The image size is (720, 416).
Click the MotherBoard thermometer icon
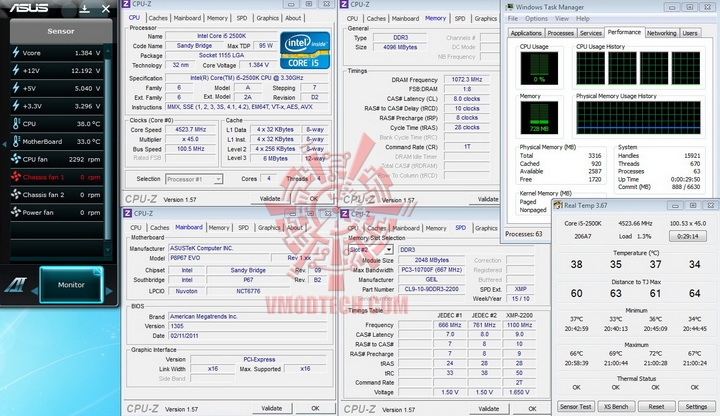coord(16,141)
